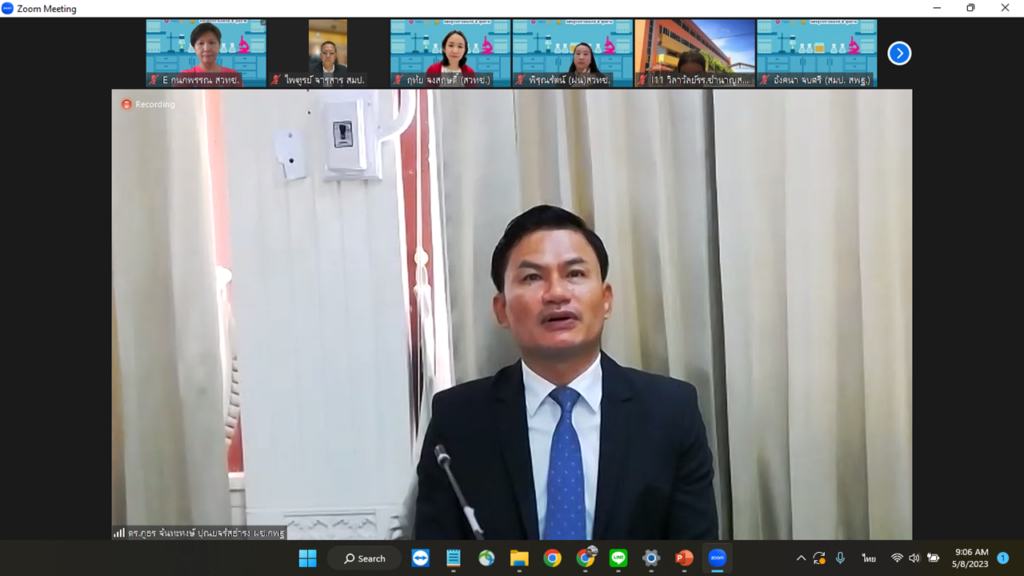Open Windows Settings from the taskbar

649,559
